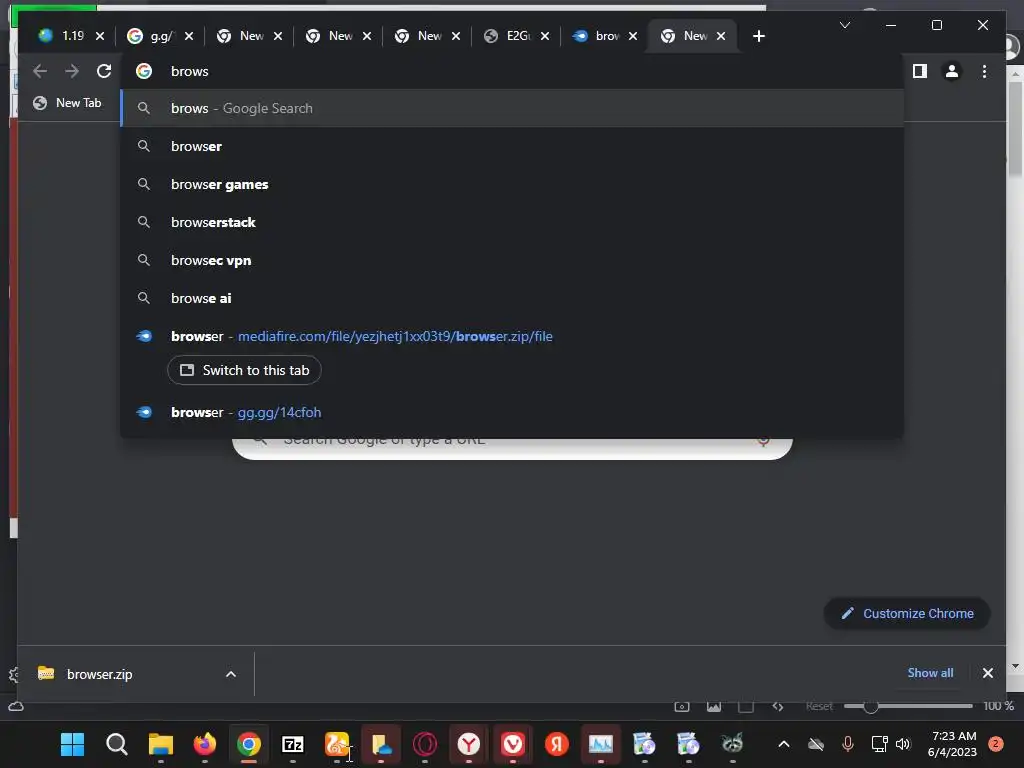Open Yandex Browser Y icon in taskbar

(468, 744)
